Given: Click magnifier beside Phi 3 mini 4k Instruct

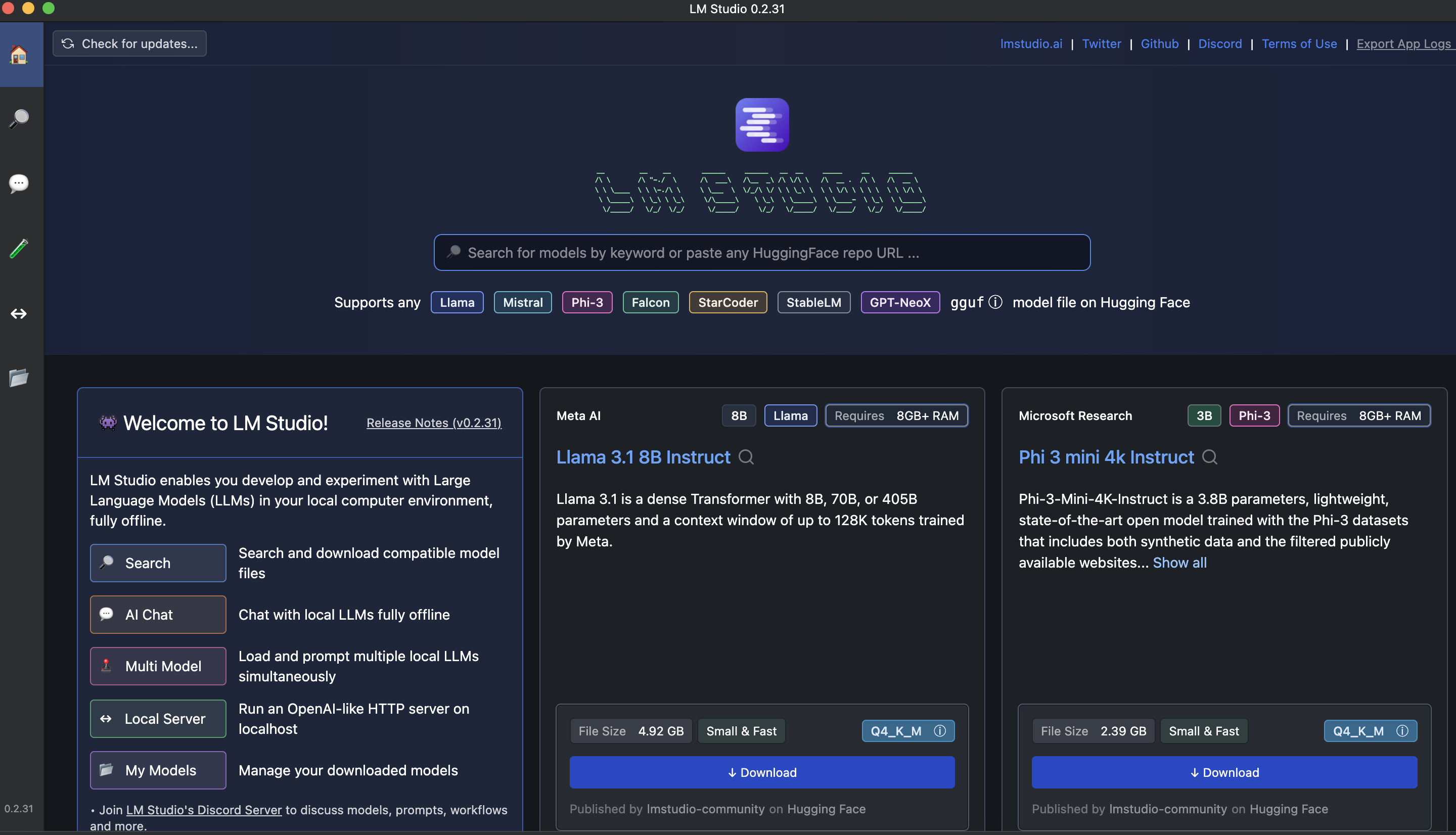Looking at the screenshot, I should pyautogui.click(x=1209, y=457).
